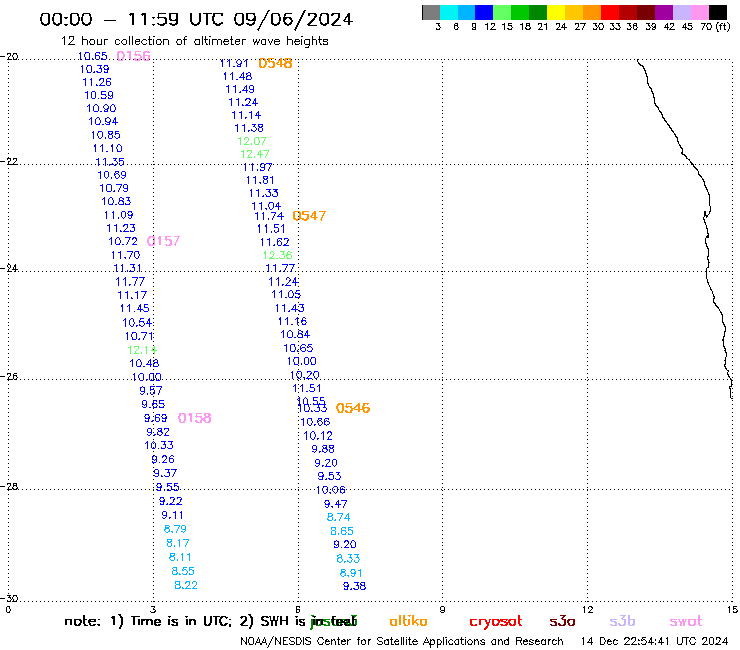Click the light blue value '8.17'
Image resolution: width=740 pixels, height=650 pixels.
pyautogui.click(x=177, y=543)
